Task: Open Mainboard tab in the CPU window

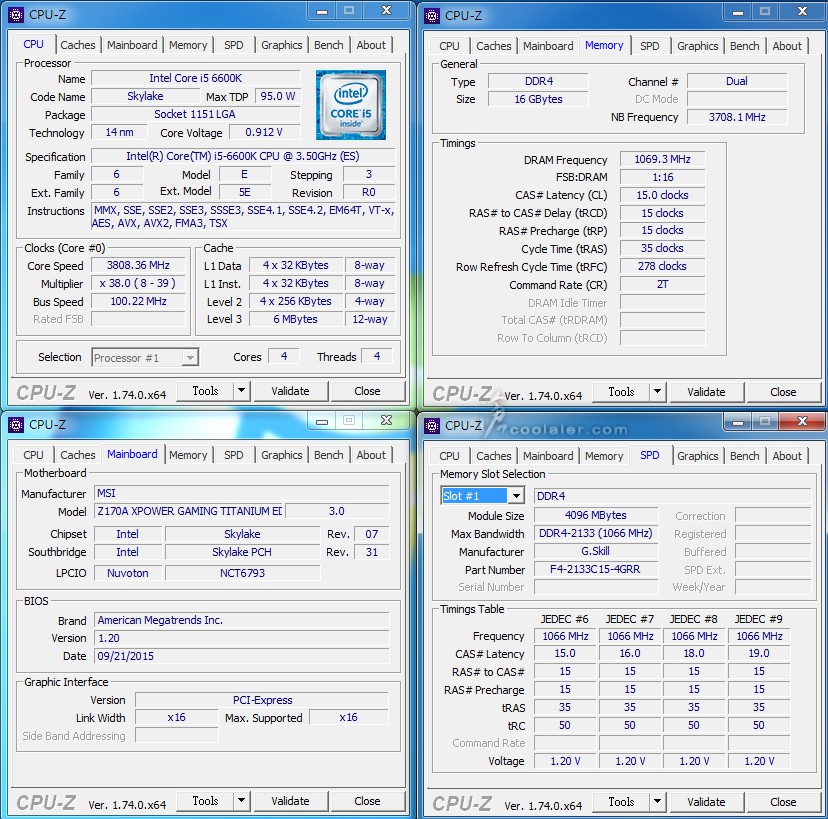Action: point(132,45)
